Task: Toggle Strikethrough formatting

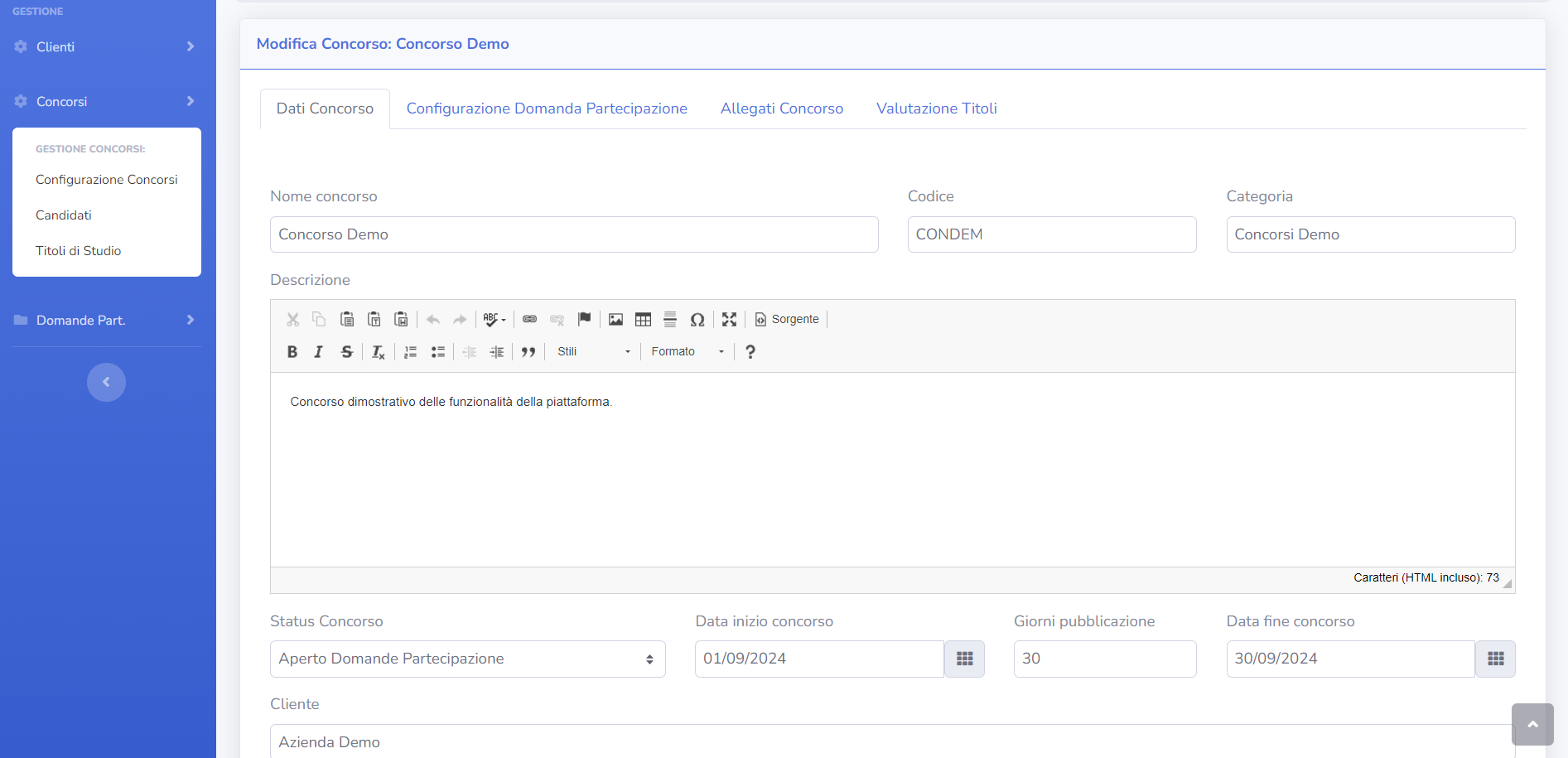Action: 347,351
